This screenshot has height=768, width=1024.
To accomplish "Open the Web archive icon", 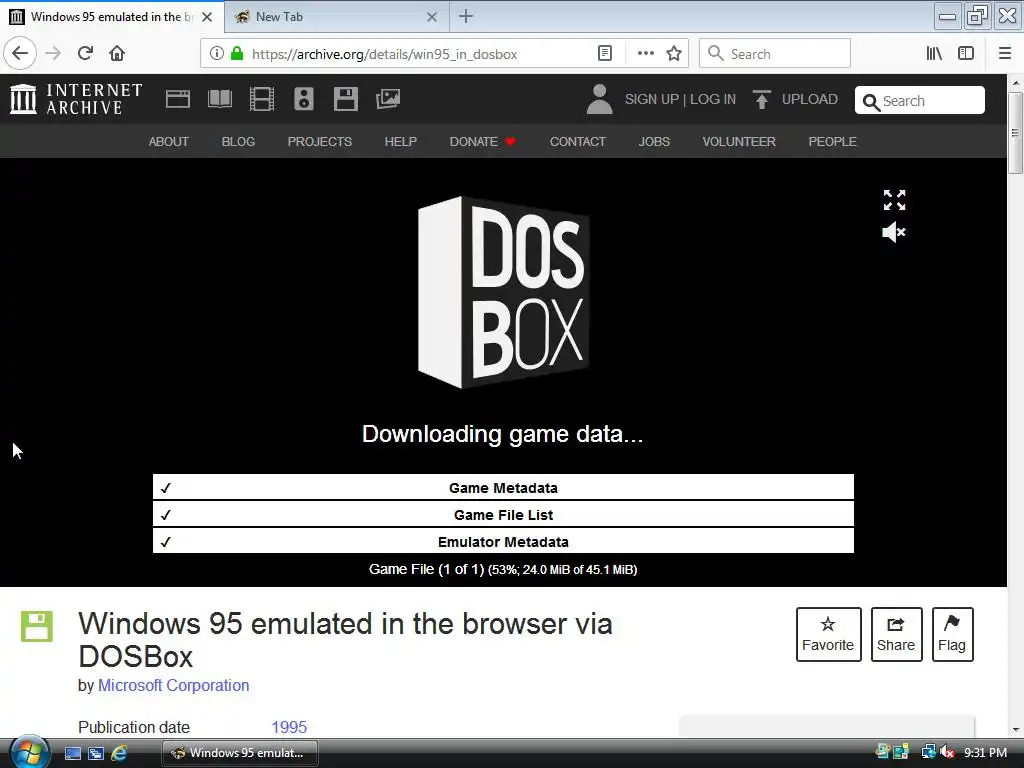I will point(178,99).
